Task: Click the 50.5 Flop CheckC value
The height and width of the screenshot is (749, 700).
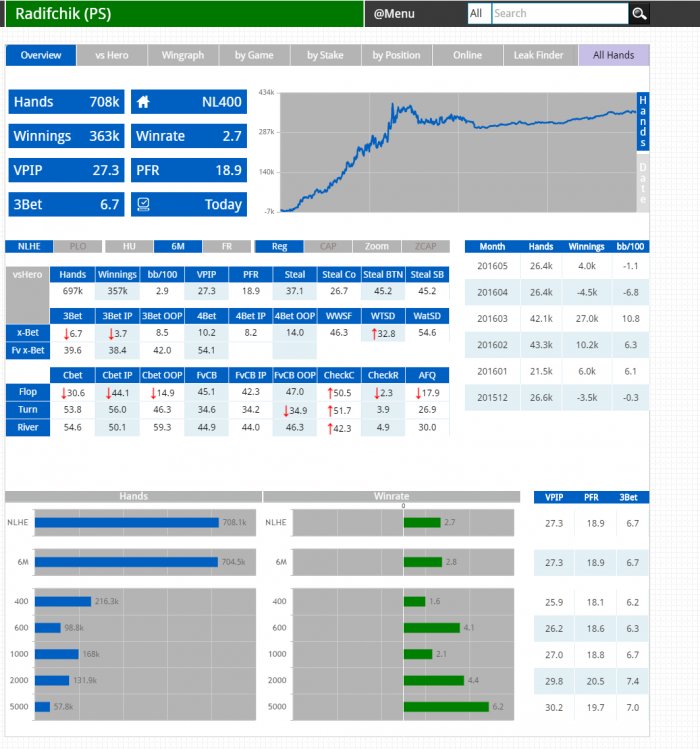Action: [339, 393]
